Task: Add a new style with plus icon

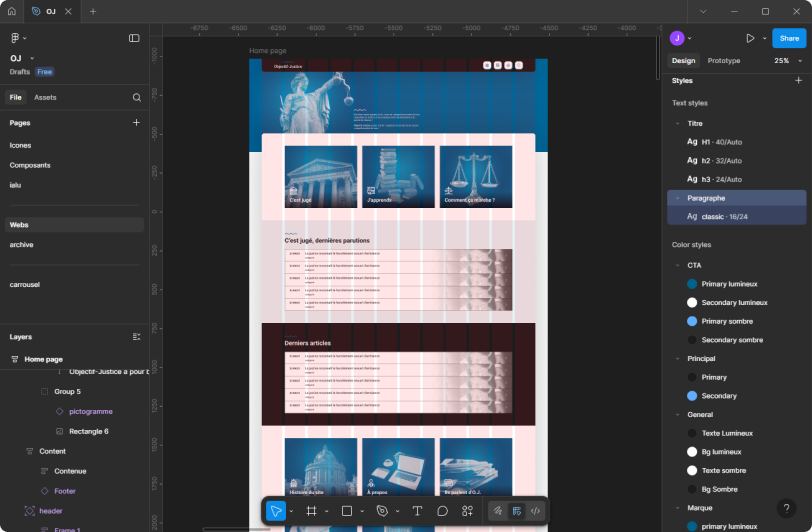Action: (799, 80)
